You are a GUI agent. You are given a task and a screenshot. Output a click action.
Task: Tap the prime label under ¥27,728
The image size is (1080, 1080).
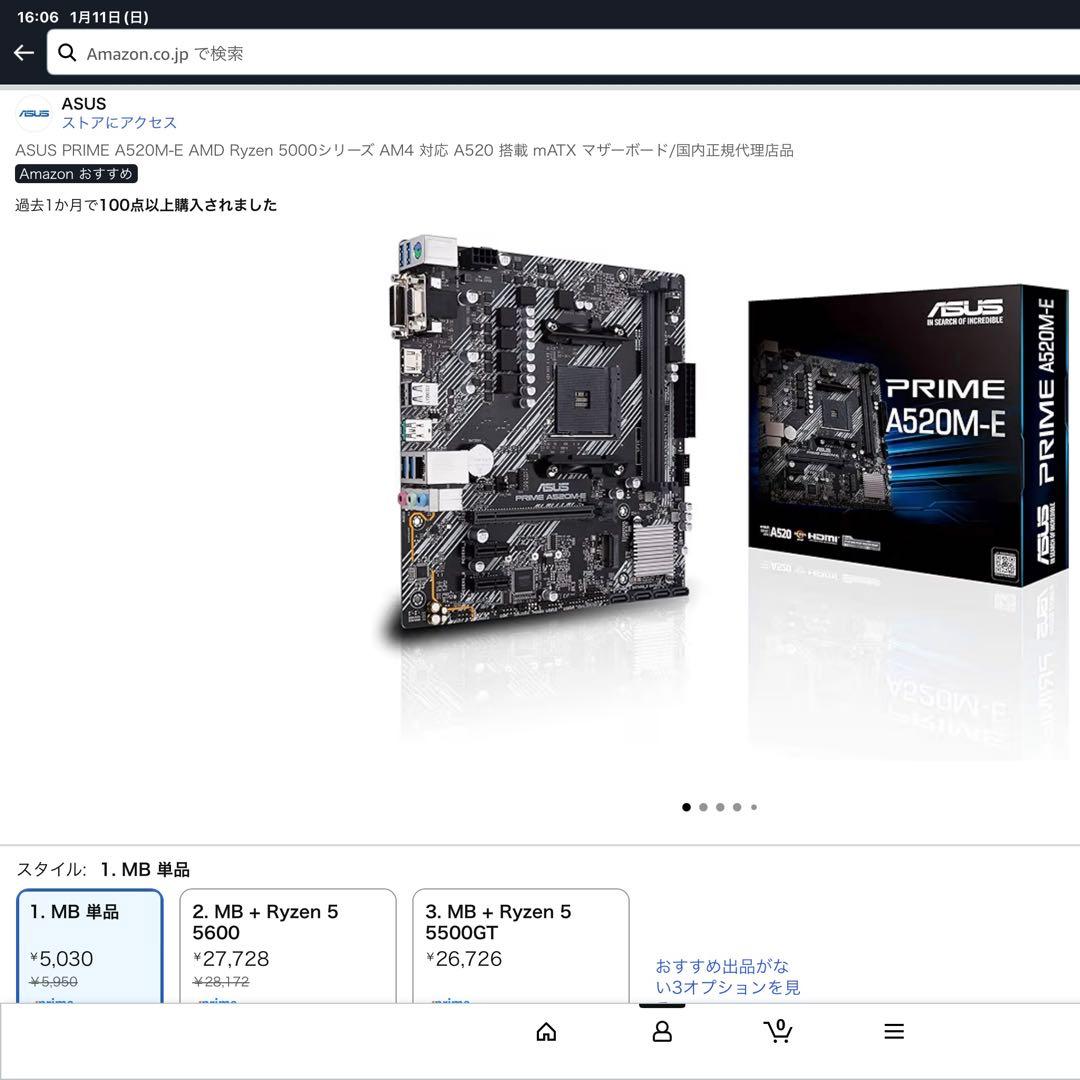click(x=219, y=1003)
